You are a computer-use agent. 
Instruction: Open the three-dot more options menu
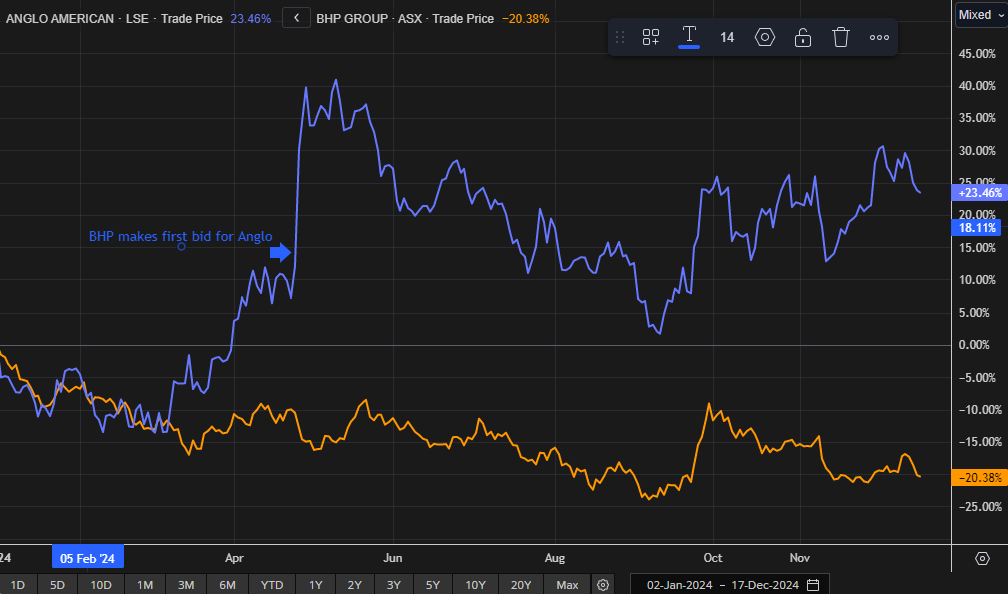click(x=879, y=37)
